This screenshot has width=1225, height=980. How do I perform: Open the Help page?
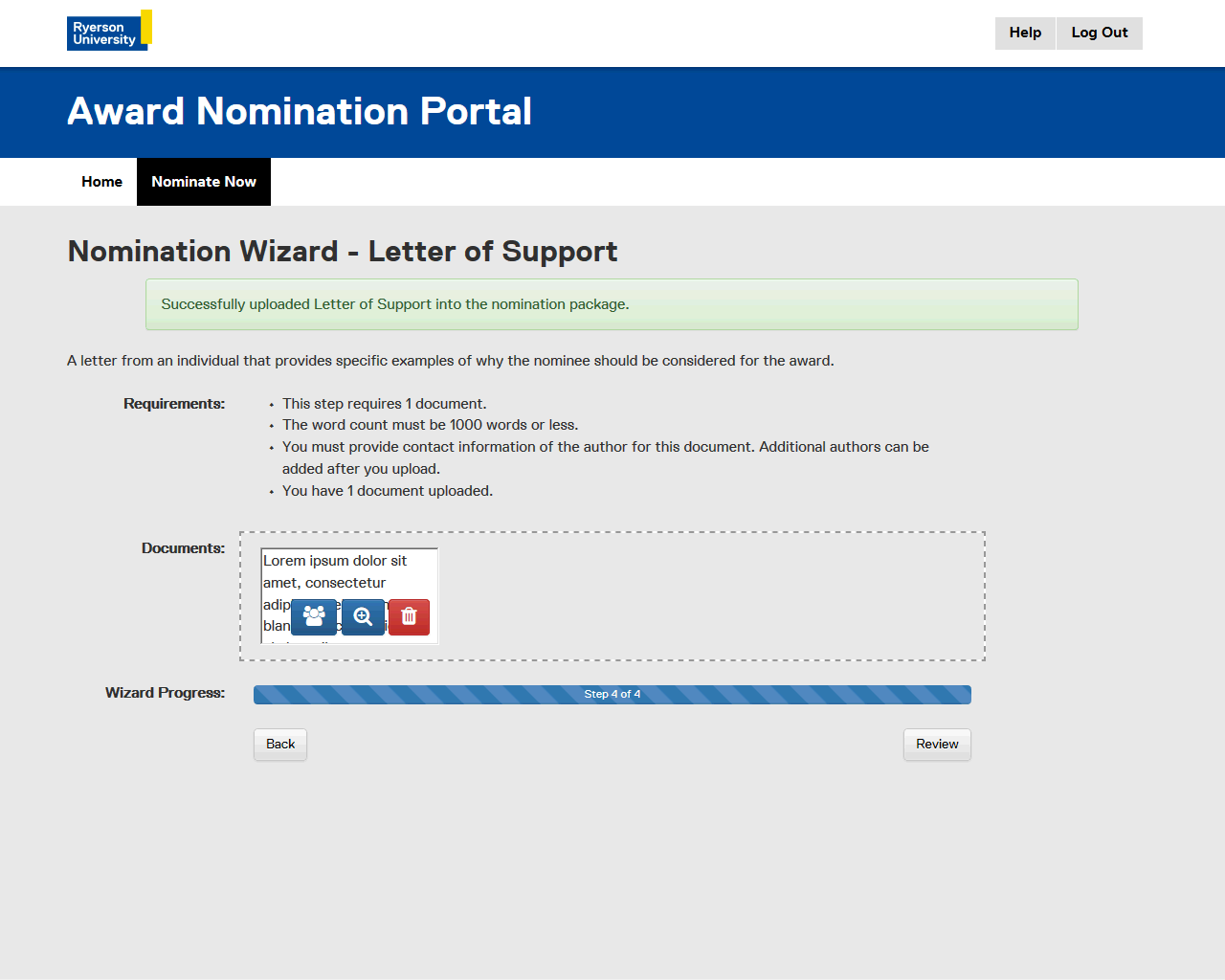point(1025,33)
